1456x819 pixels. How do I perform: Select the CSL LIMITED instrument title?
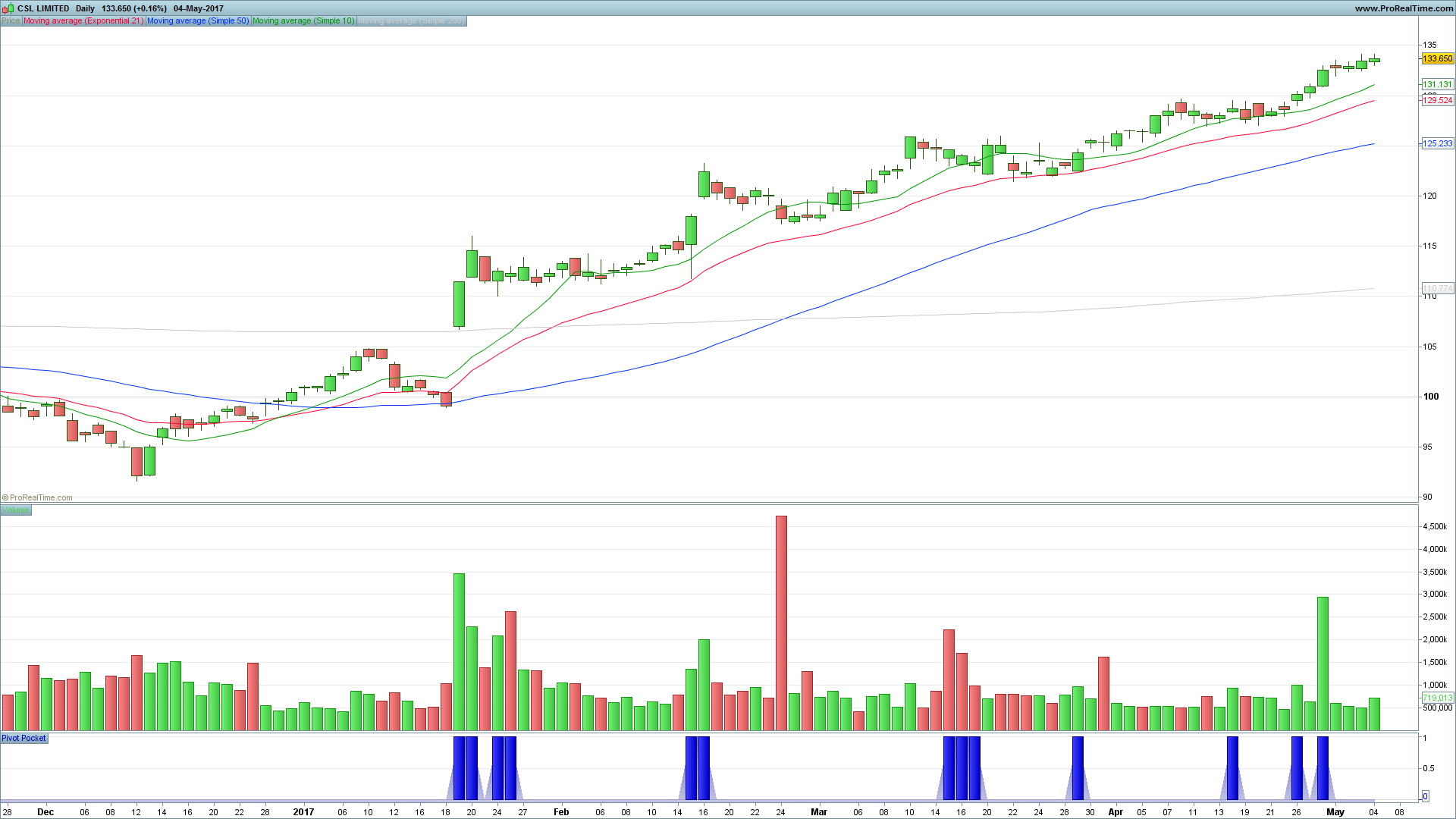click(43, 8)
